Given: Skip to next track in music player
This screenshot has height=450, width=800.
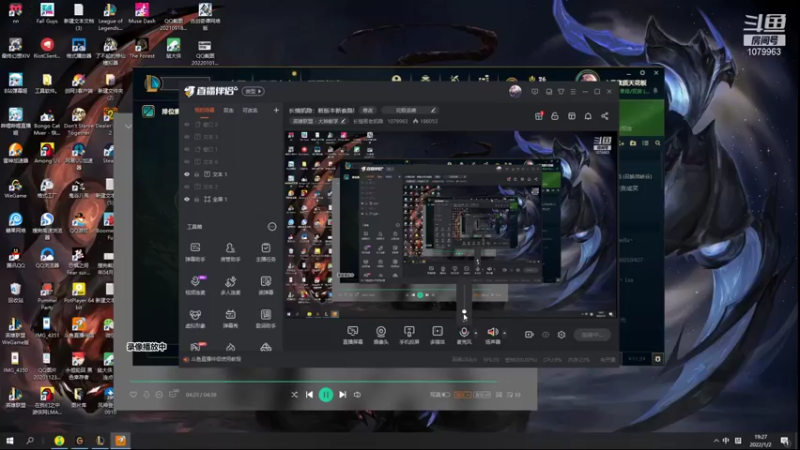Looking at the screenshot, I should 343,394.
